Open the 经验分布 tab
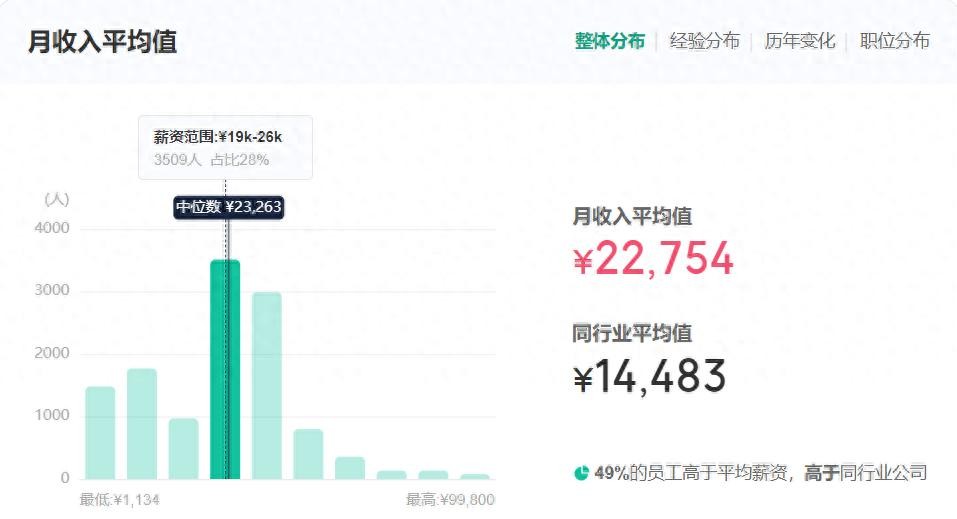Image resolution: width=957 pixels, height=519 pixels. (704, 41)
